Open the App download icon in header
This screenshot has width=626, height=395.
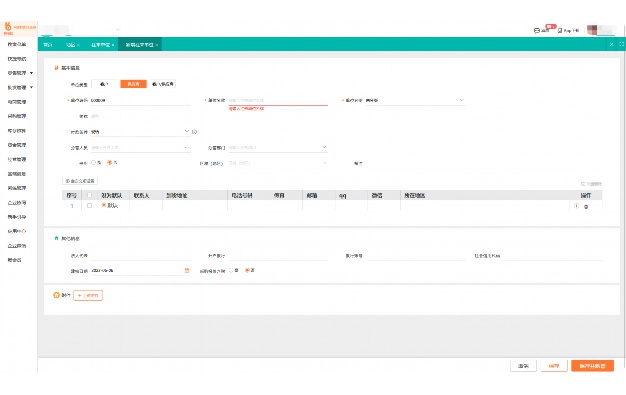pyautogui.click(x=560, y=30)
